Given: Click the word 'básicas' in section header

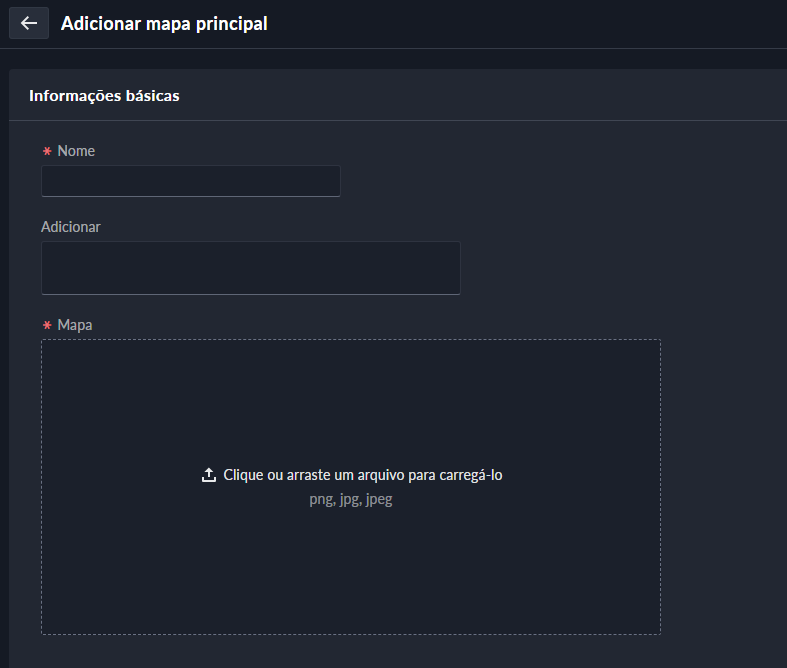Looking at the screenshot, I should (x=152, y=96).
